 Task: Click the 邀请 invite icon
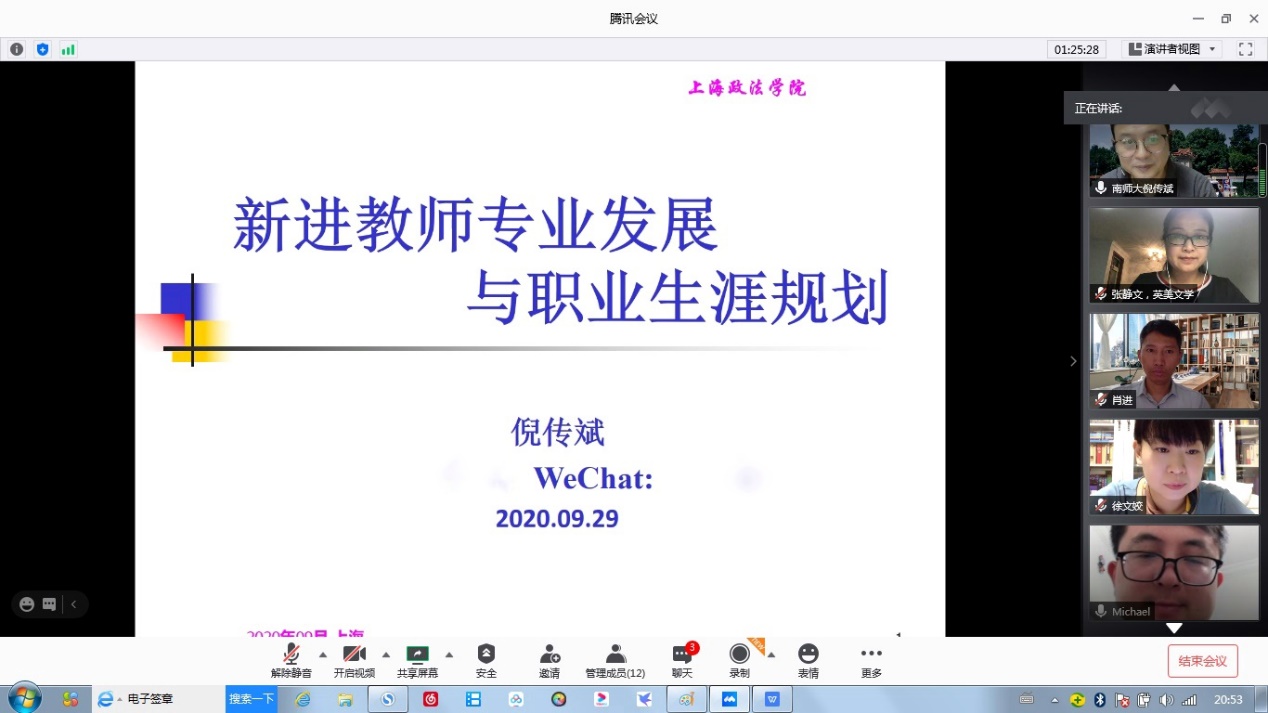[x=550, y=660]
